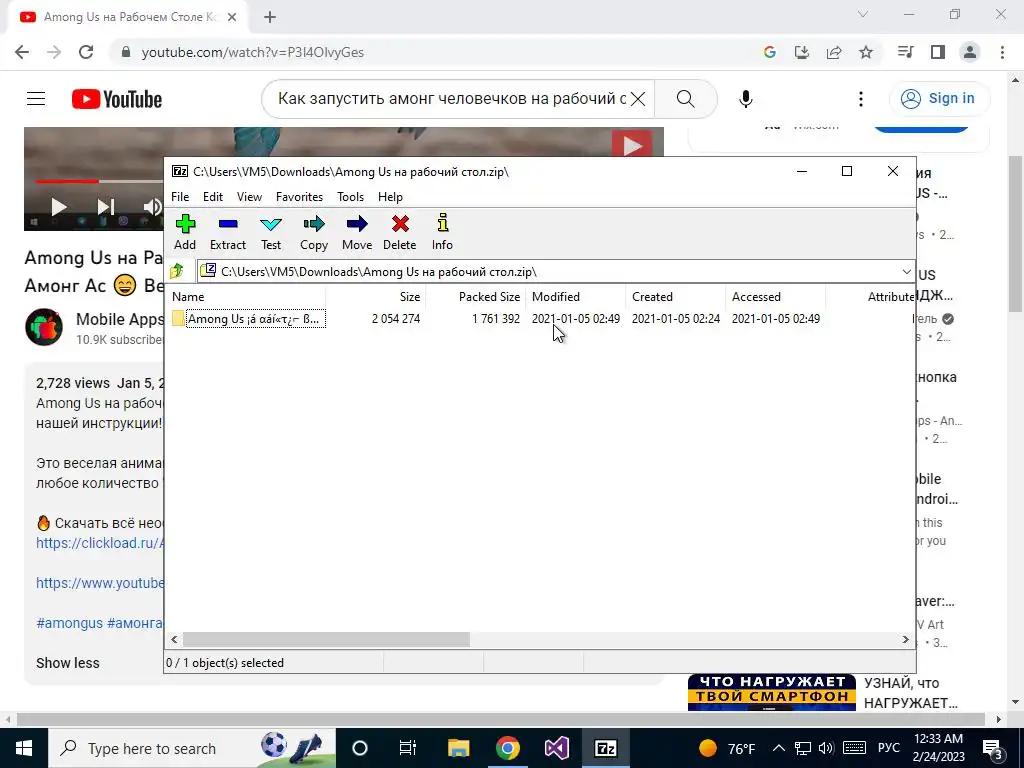Open a new Chrome tab
This screenshot has width=1024, height=768.
click(270, 18)
